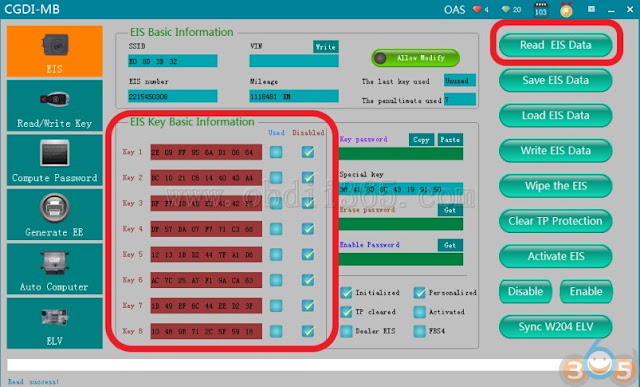Check the Used box for Key 5
Image resolution: width=640 pixels, height=387 pixels.
(x=276, y=254)
